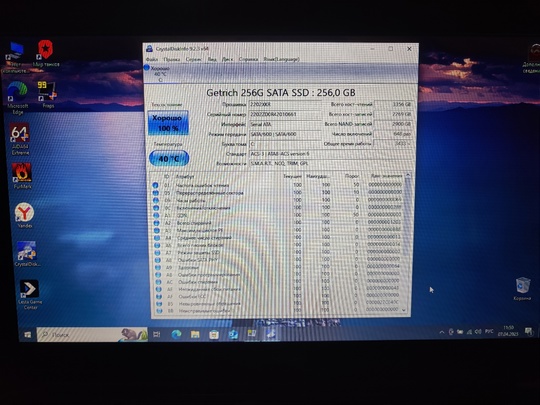Open the Сервис menu
Screen dimensions: 540x405
click(x=194, y=59)
